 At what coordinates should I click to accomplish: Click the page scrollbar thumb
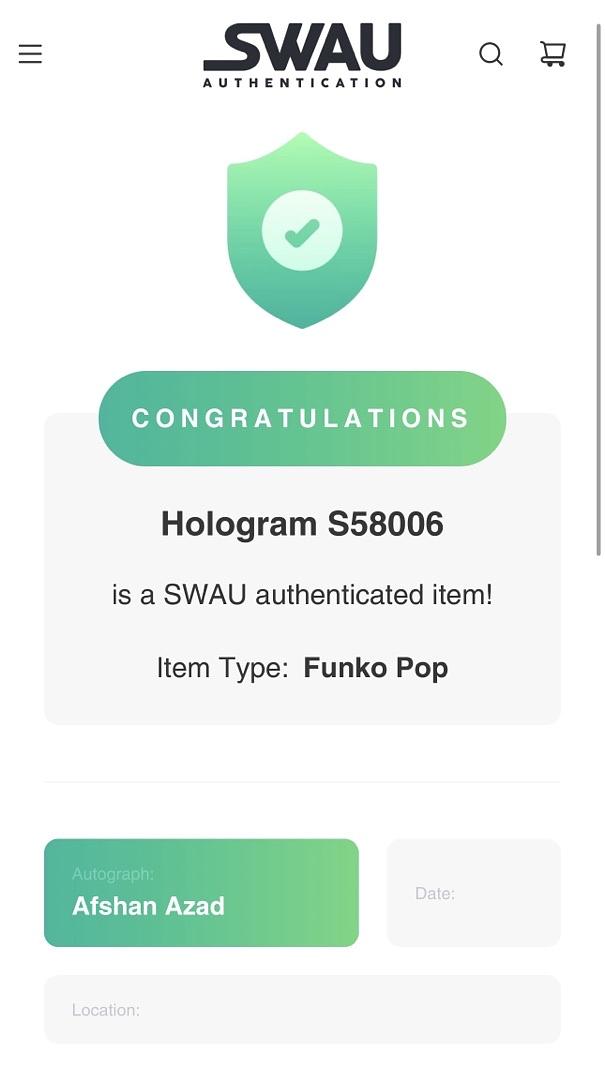point(598,289)
